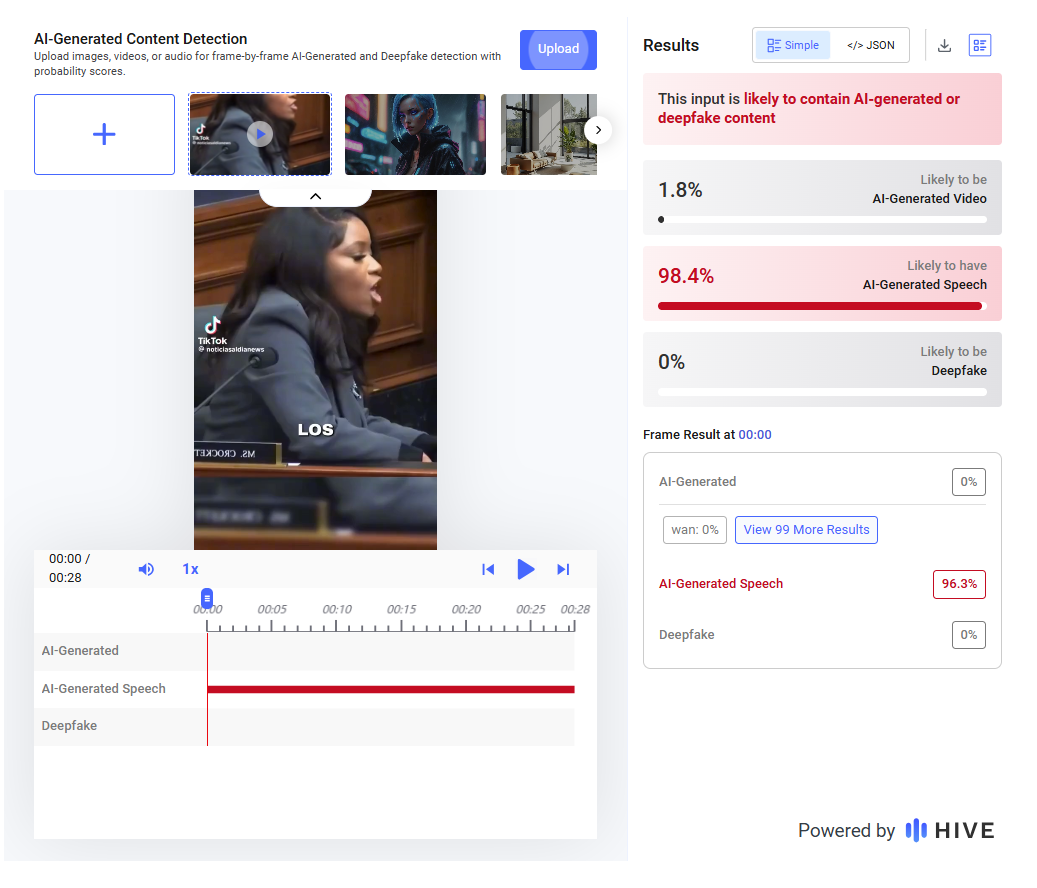Image resolution: width=1037 pixels, height=888 pixels.
Task: Jump to 00:05 on the timeline
Action: coord(272,609)
